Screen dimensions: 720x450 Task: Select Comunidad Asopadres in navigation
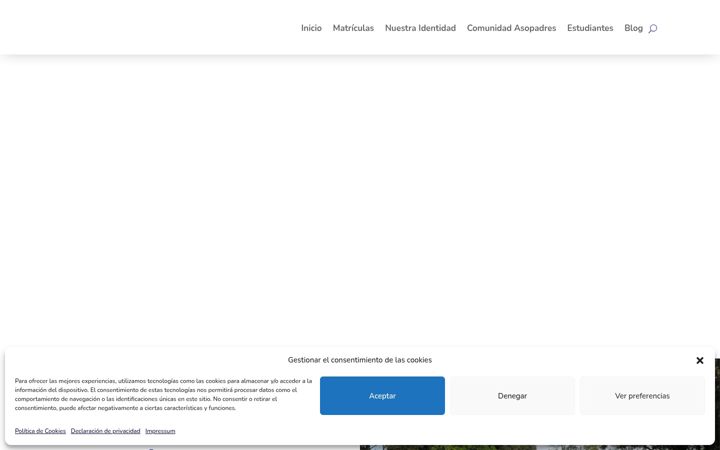pyautogui.click(x=511, y=28)
